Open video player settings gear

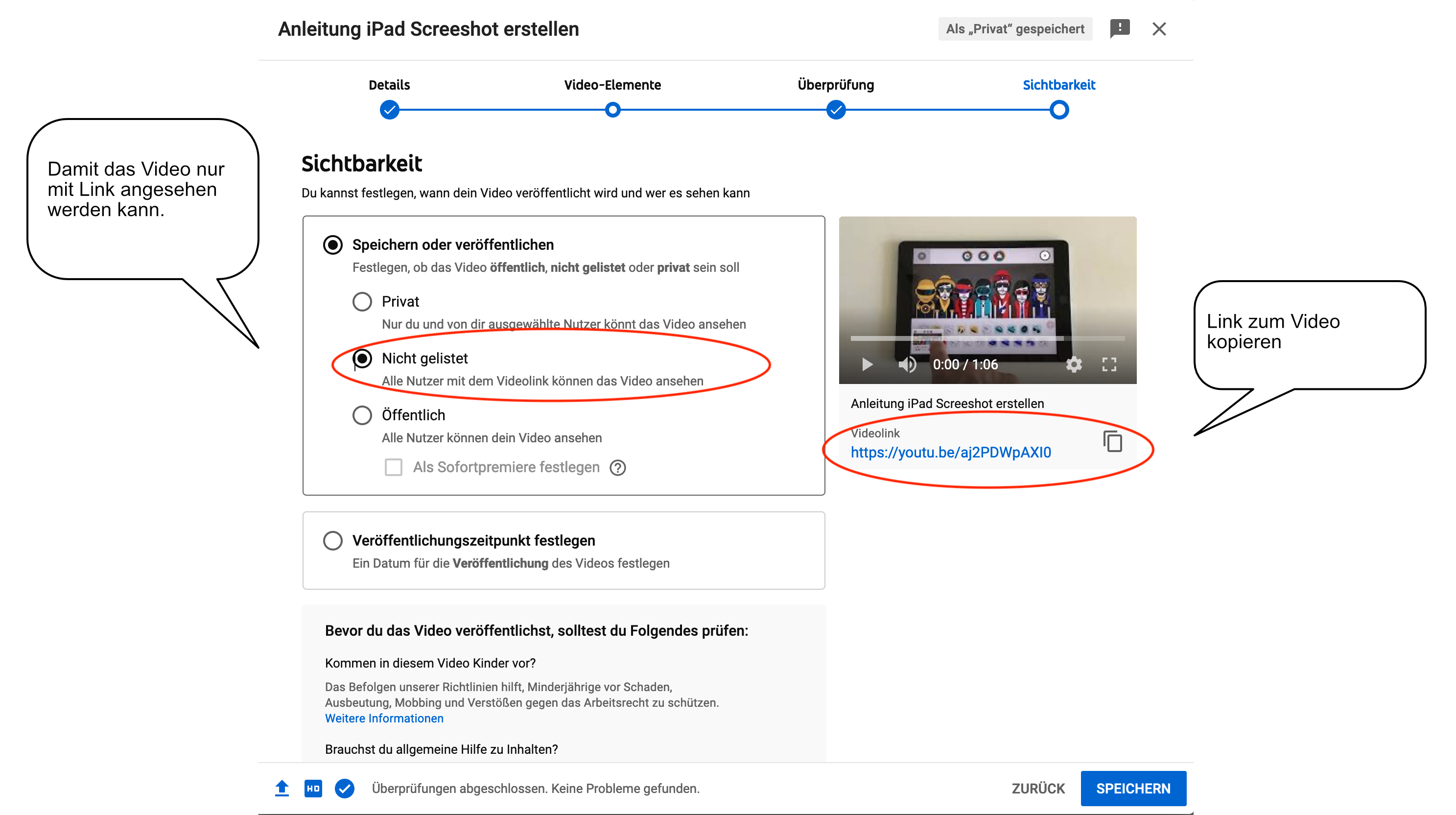tap(1073, 365)
